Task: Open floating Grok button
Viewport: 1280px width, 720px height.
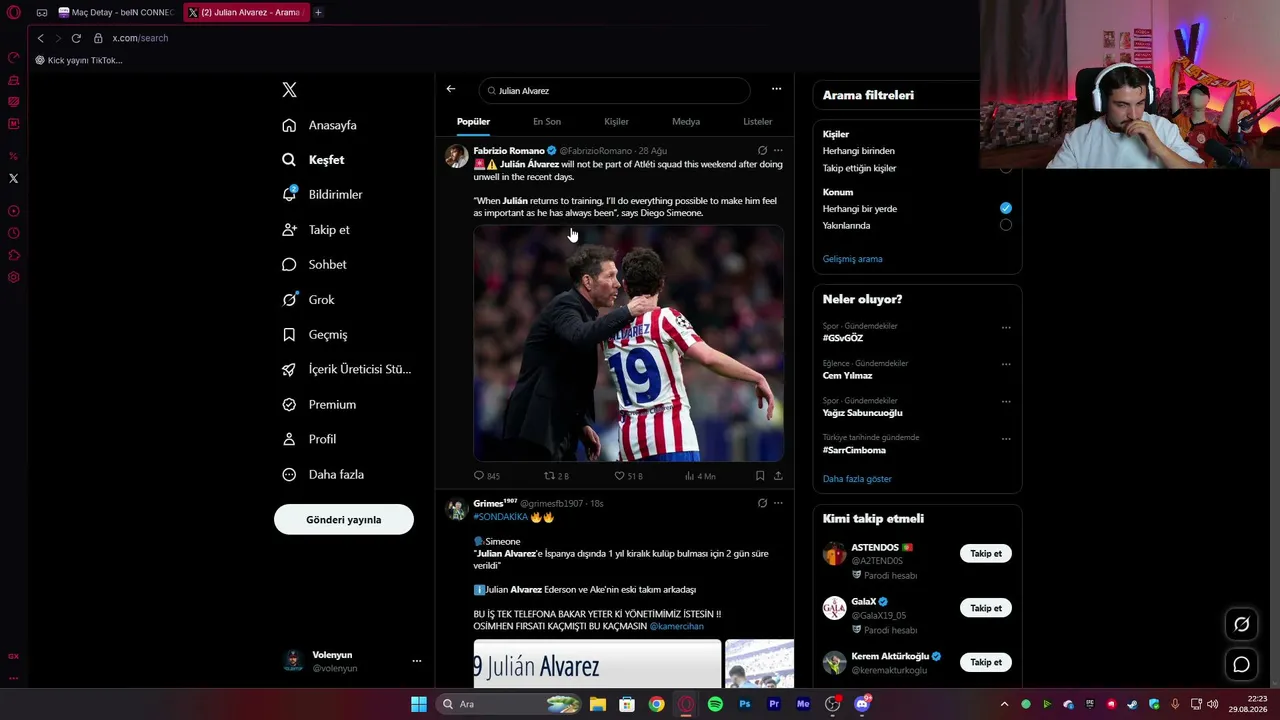Action: point(1241,624)
